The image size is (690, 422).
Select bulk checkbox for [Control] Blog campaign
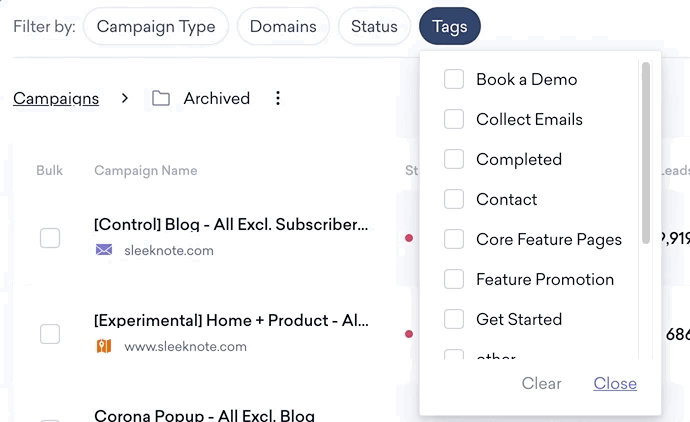(x=50, y=238)
